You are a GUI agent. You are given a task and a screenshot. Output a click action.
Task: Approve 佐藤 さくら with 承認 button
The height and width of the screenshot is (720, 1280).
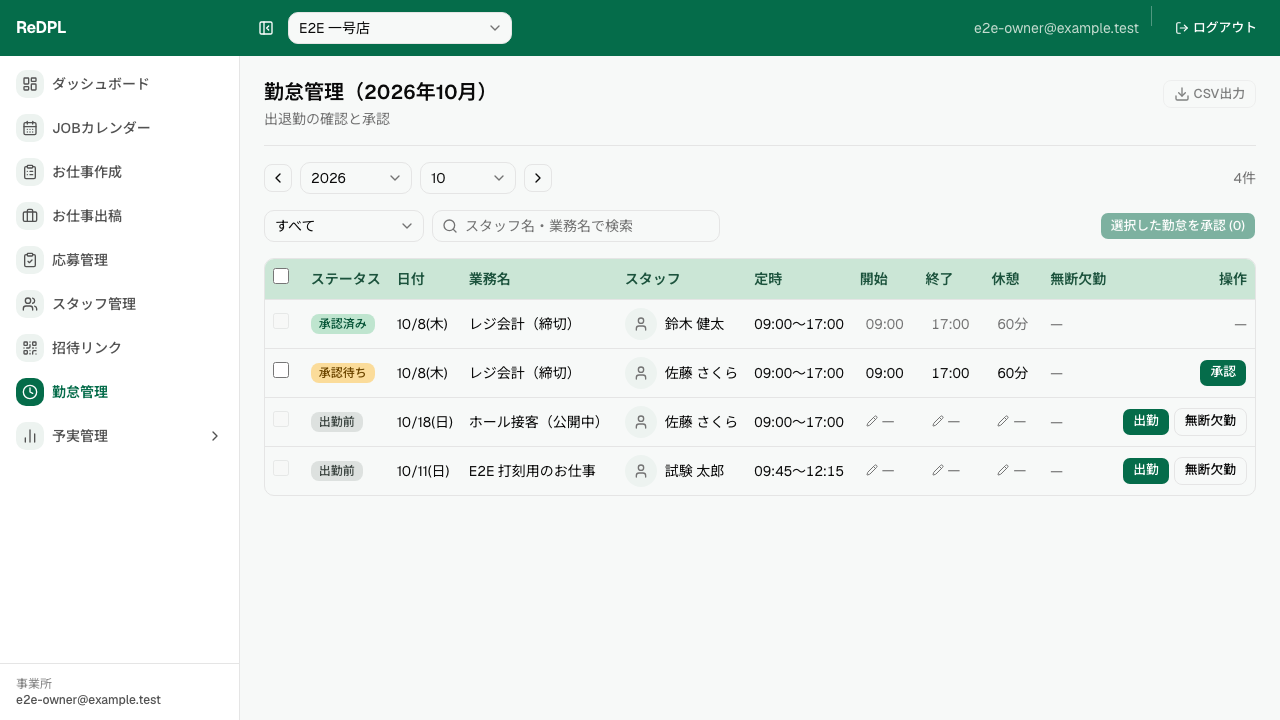[x=1223, y=372]
